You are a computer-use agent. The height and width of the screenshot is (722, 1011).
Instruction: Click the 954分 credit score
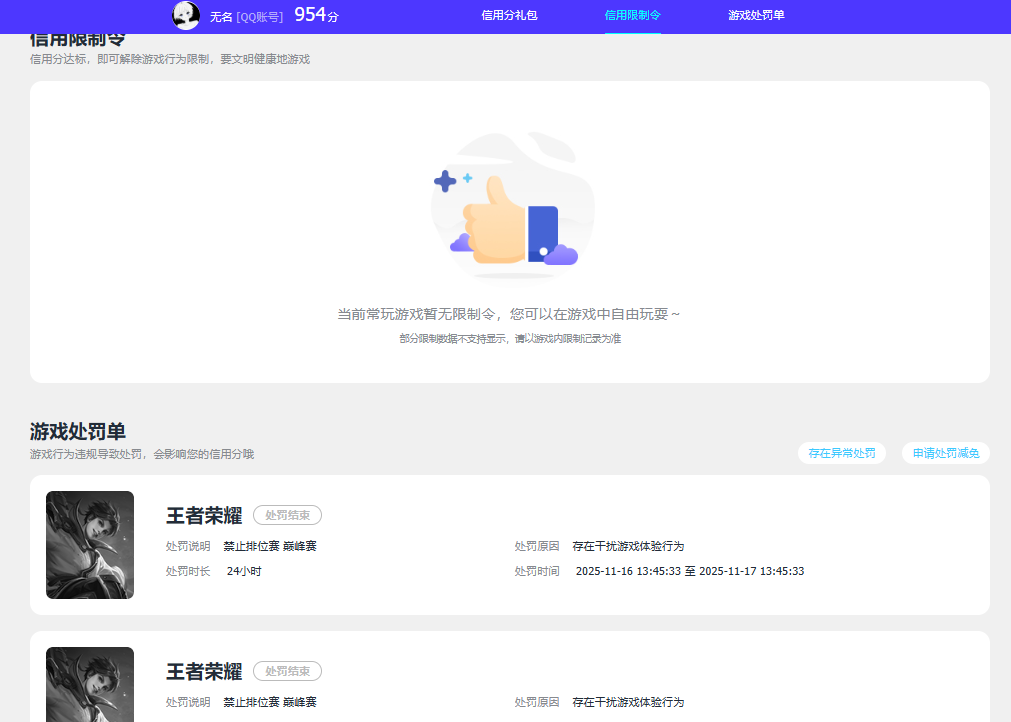pos(316,15)
